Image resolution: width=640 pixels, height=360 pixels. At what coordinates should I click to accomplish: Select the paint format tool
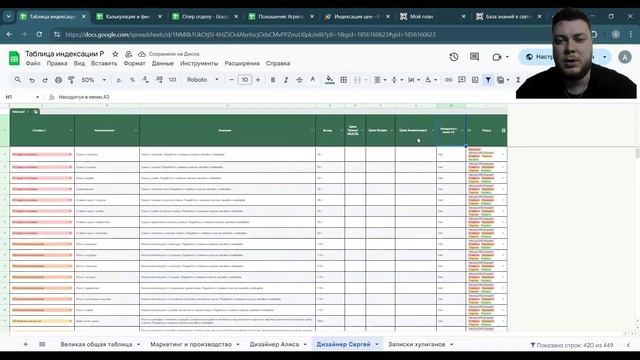(71, 80)
